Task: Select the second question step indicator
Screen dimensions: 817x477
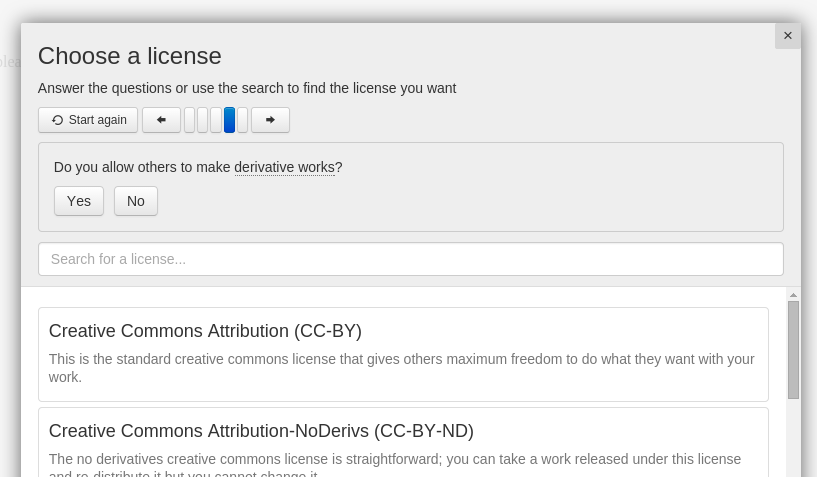Action: point(203,120)
